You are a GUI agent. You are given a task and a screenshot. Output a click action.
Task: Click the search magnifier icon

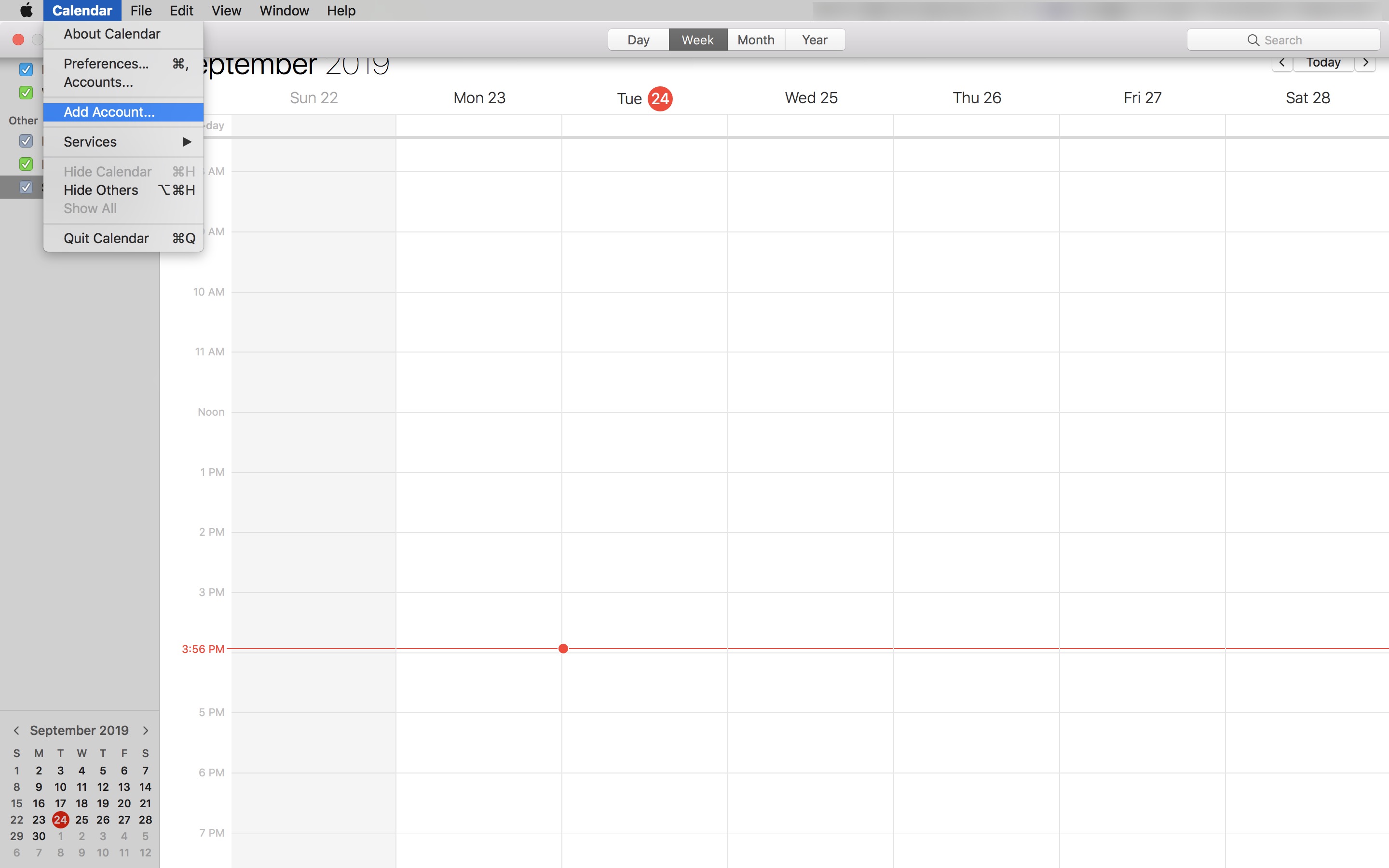(x=1253, y=40)
